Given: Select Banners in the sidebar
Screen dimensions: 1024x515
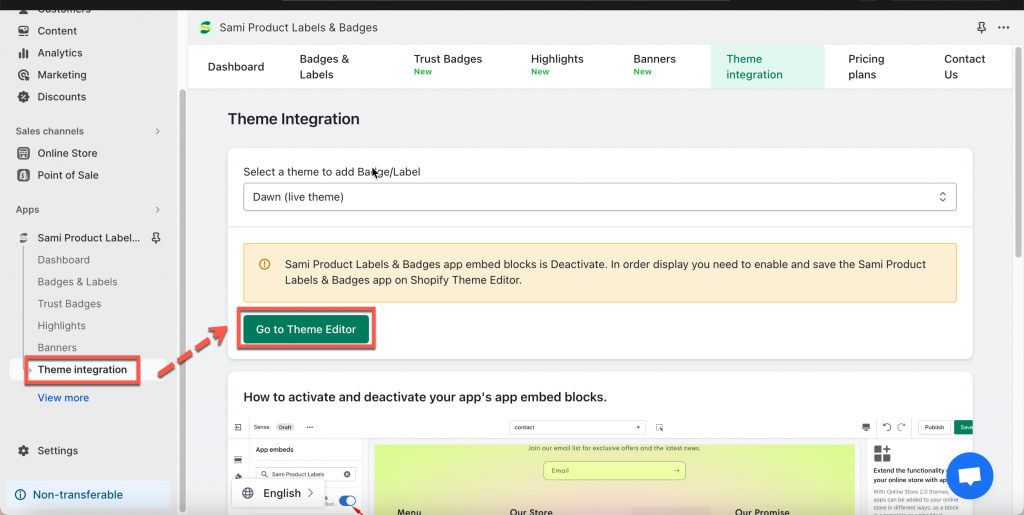Looking at the screenshot, I should coord(57,347).
